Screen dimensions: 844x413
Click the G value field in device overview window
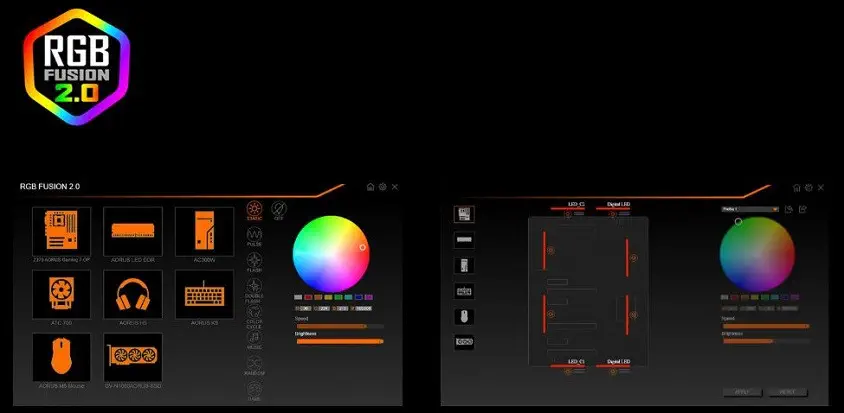point(323,309)
